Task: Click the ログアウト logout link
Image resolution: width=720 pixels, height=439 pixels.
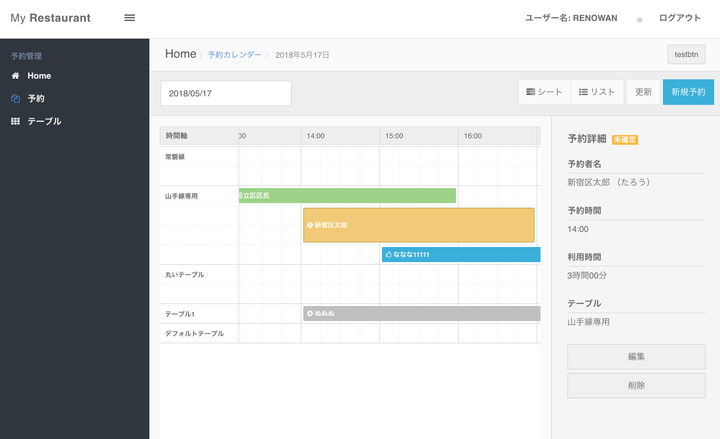Action: pos(680,18)
